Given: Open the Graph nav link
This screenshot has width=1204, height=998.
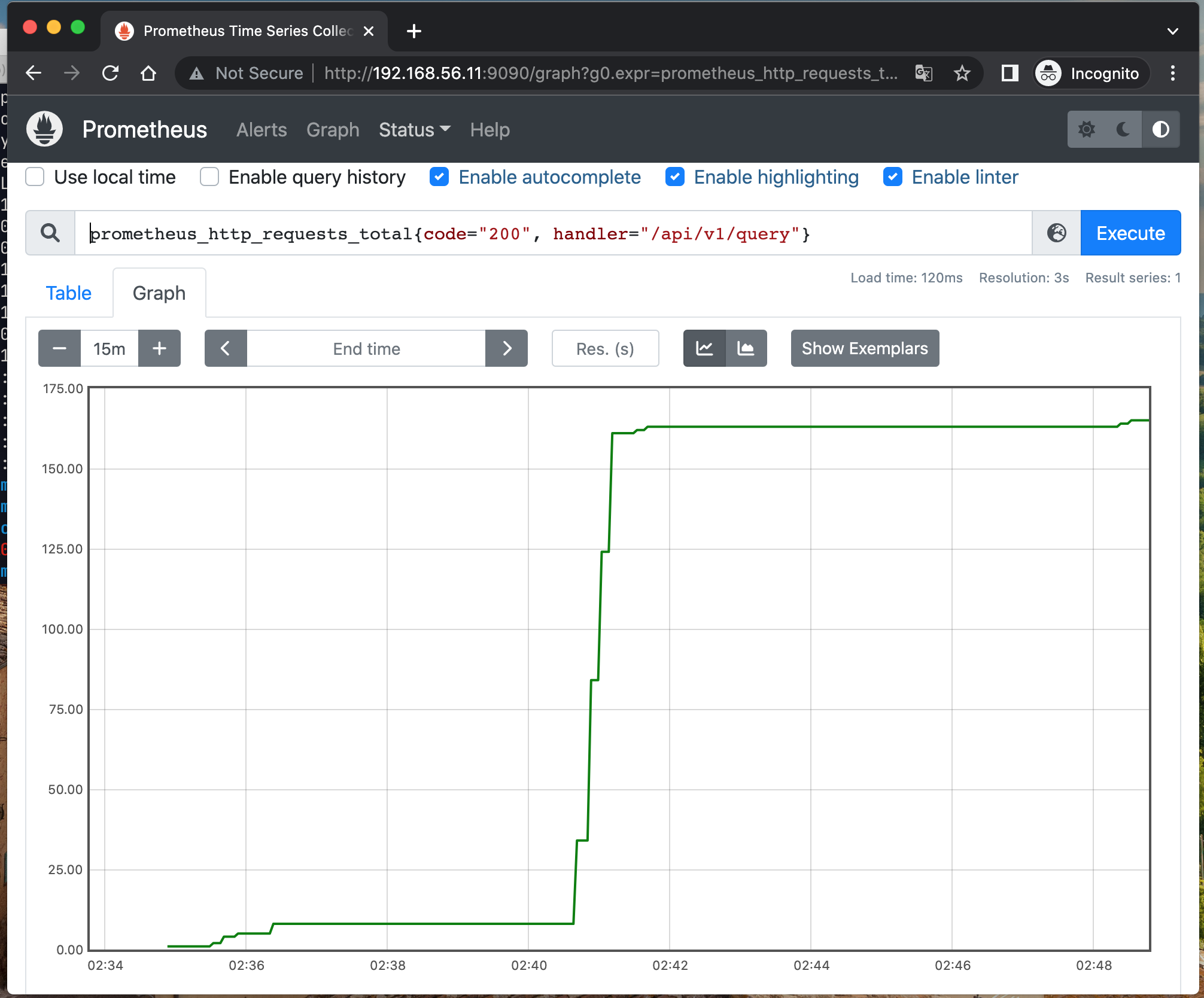Looking at the screenshot, I should (x=333, y=129).
